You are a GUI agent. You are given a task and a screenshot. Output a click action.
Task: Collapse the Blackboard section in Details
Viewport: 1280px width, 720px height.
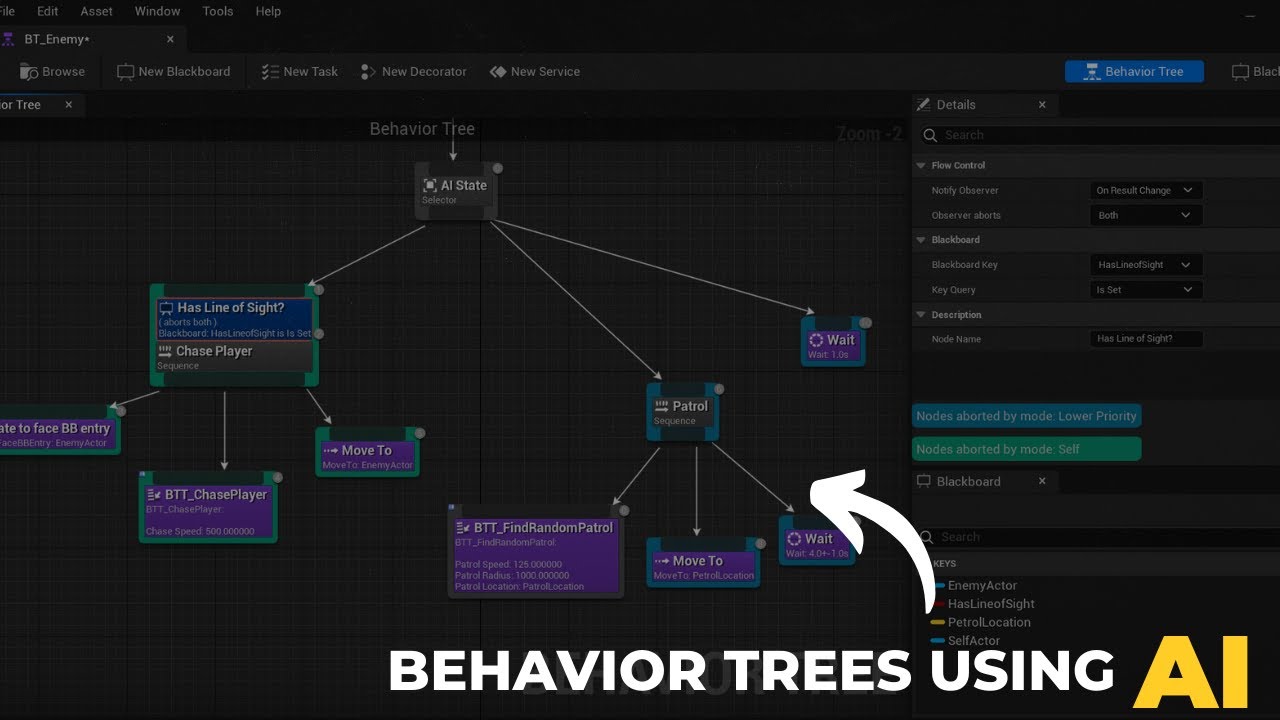[921, 240]
